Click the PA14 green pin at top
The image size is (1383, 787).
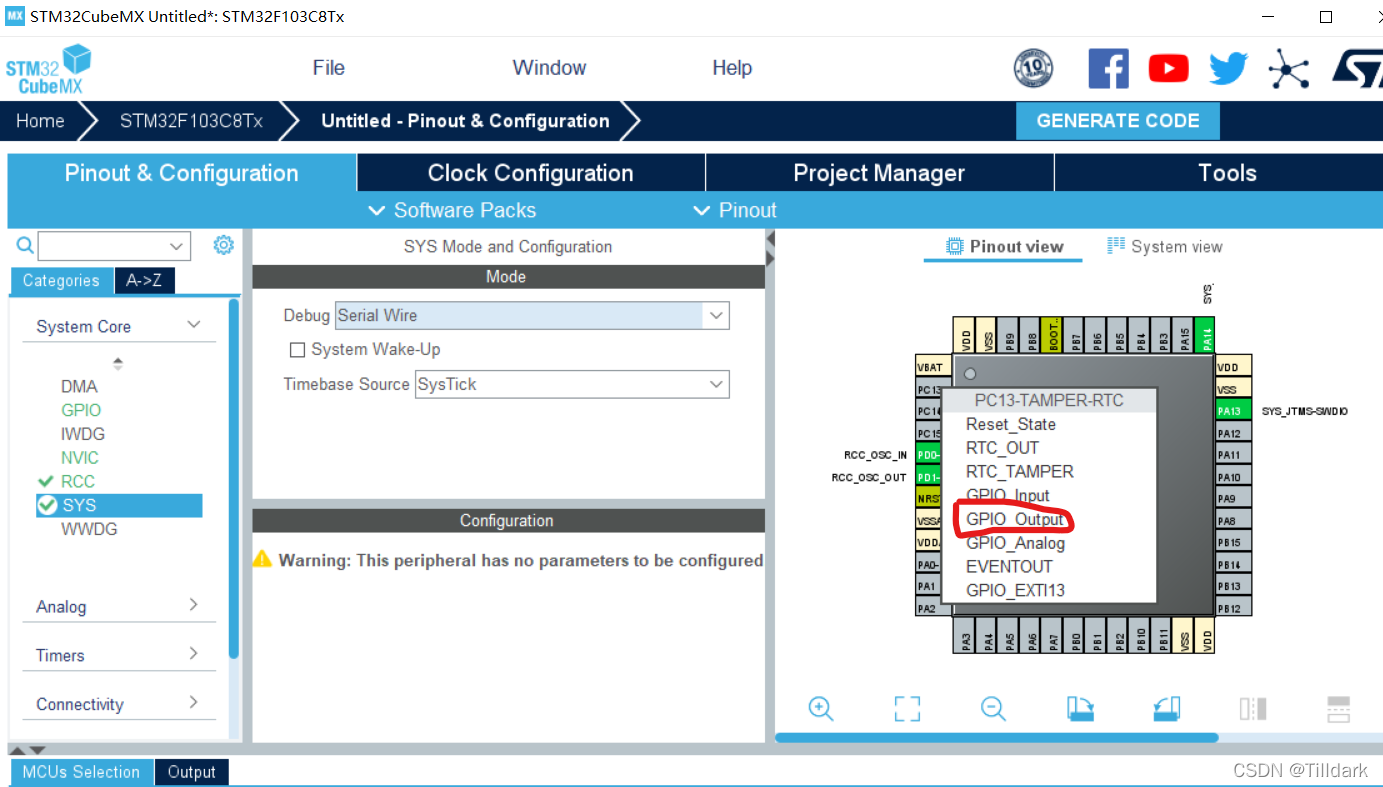(1207, 336)
